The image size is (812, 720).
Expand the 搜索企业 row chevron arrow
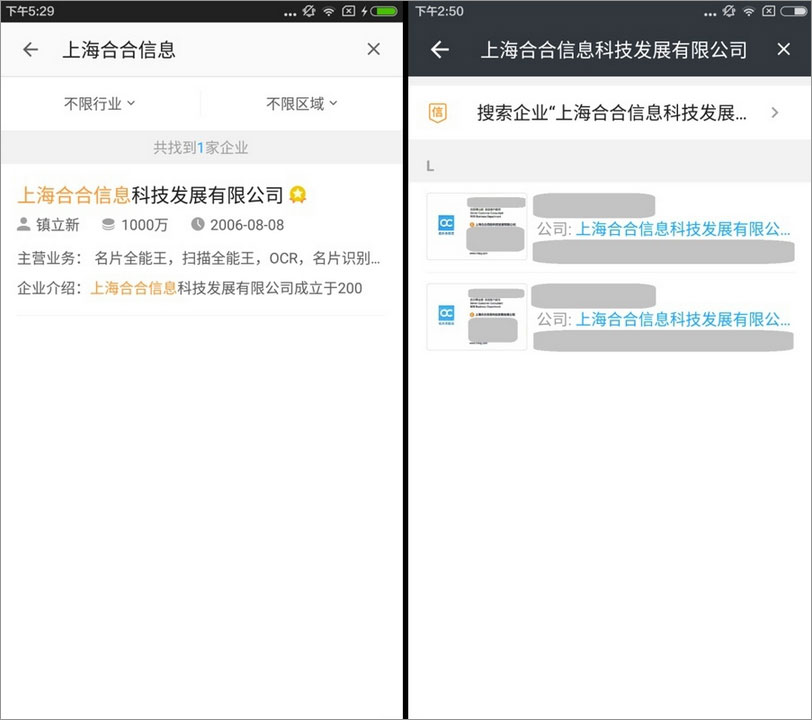click(775, 113)
